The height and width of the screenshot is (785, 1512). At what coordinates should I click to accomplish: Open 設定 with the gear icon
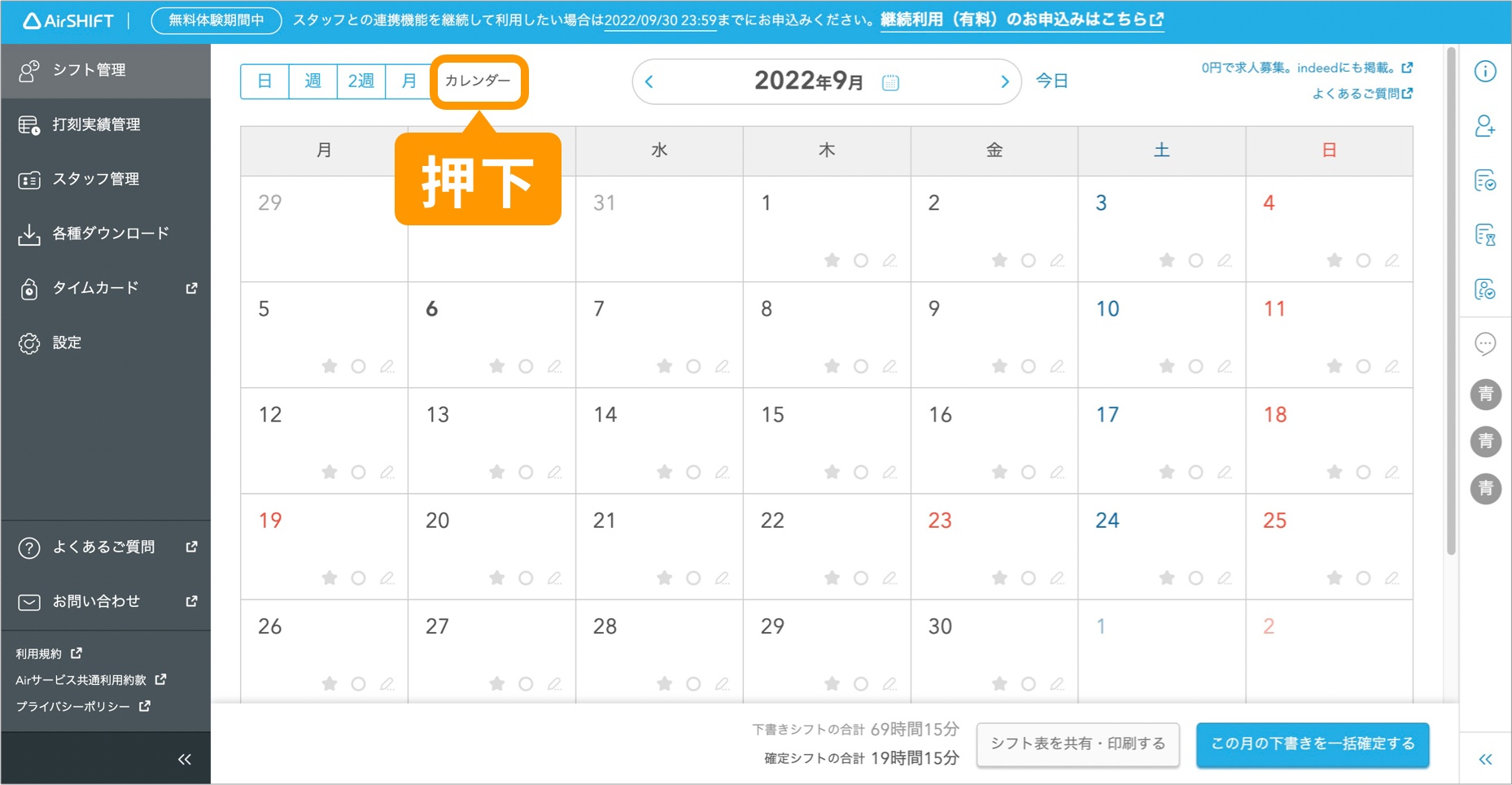(67, 342)
